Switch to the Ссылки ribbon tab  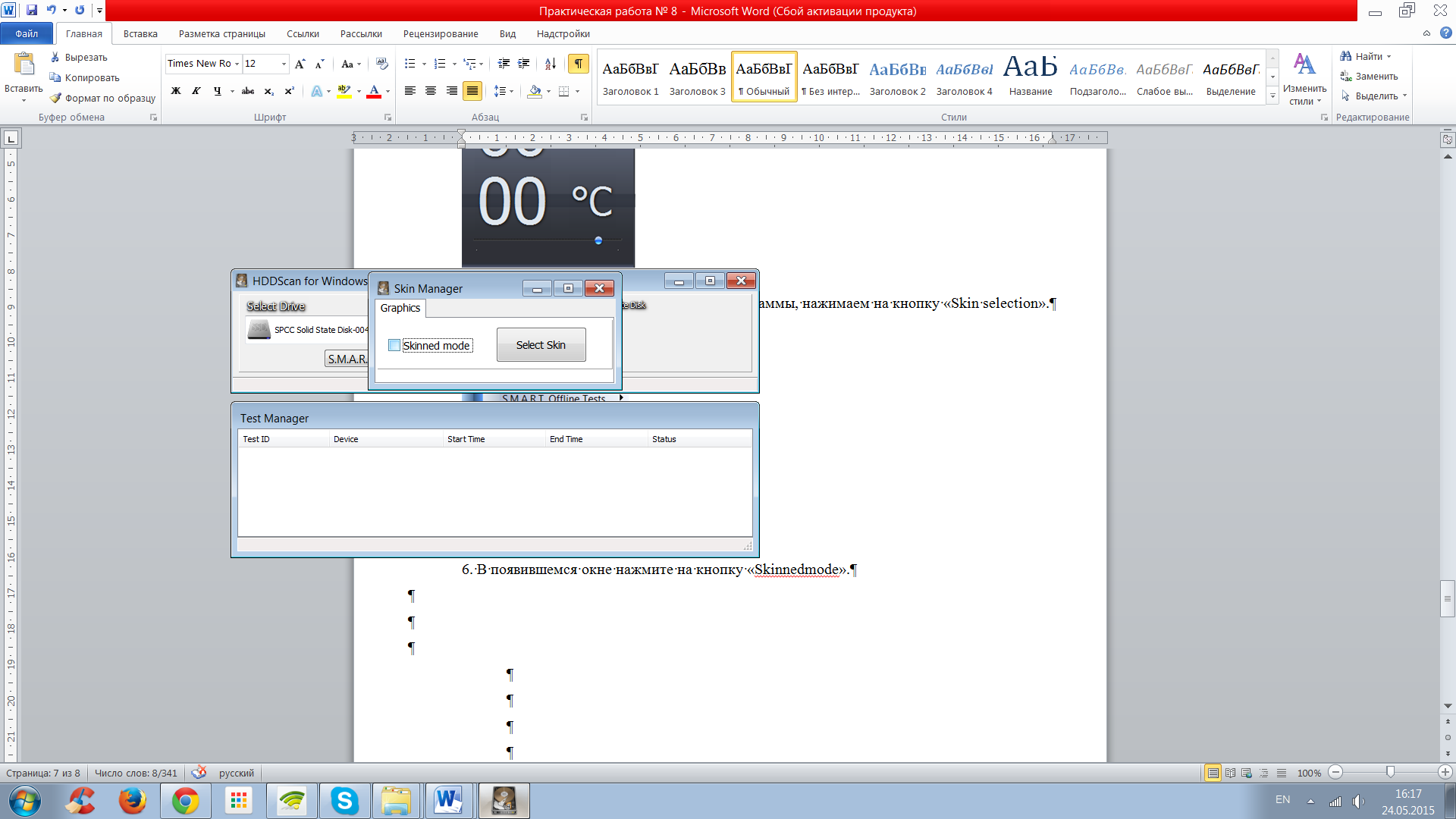pos(303,33)
